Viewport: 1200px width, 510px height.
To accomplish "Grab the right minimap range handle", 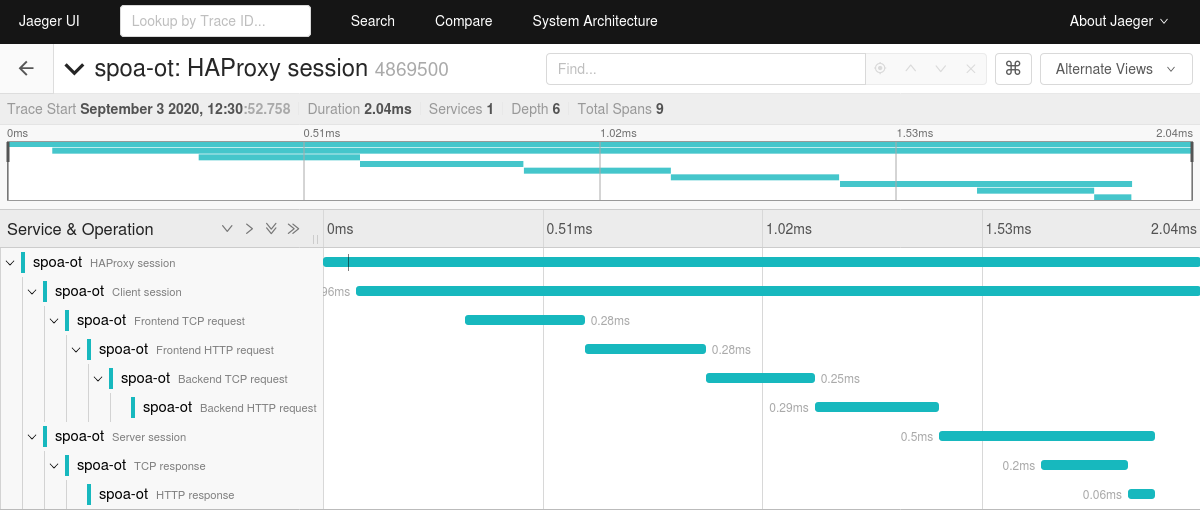I will click(x=1192, y=152).
